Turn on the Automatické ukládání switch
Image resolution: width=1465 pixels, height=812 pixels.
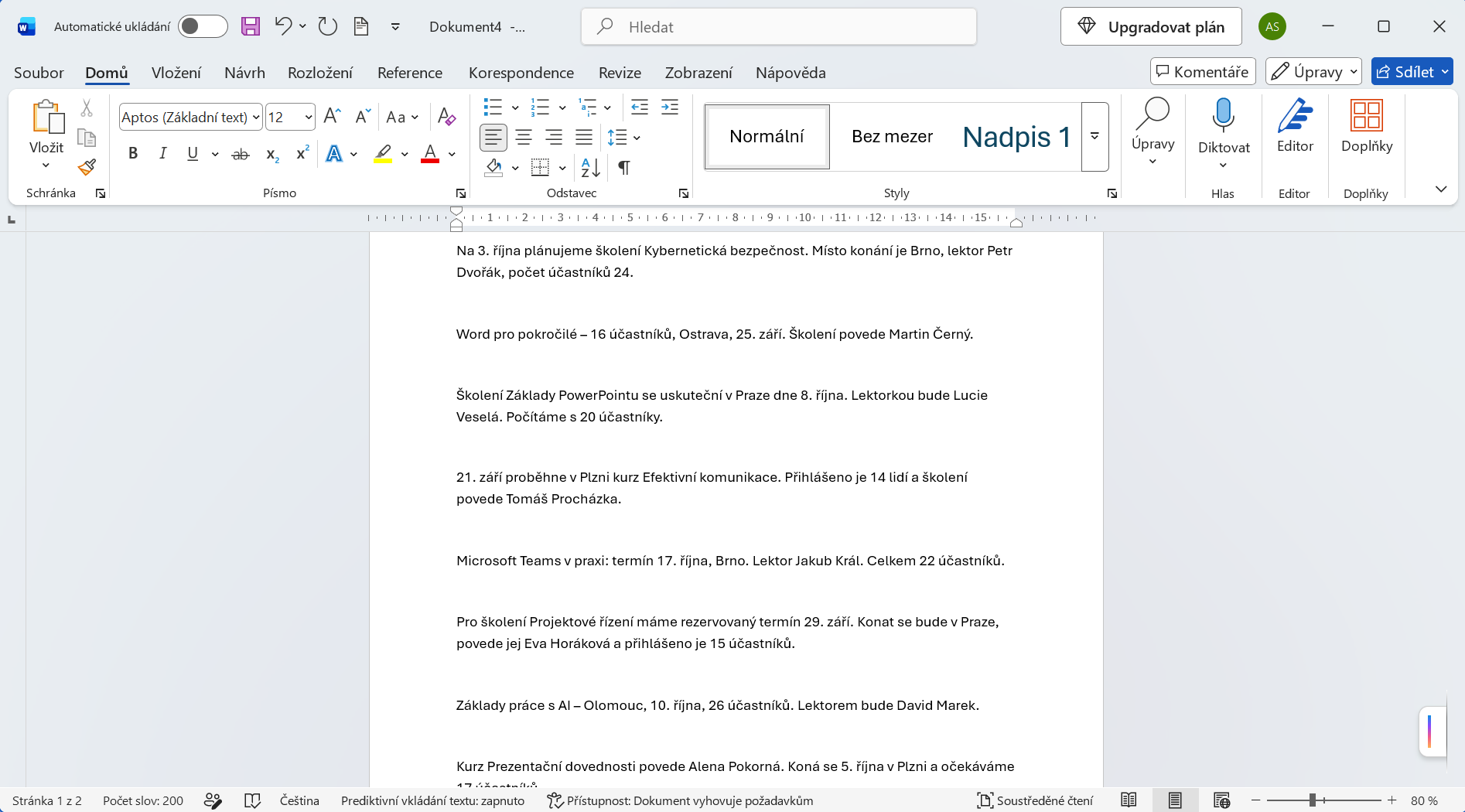coord(203,26)
